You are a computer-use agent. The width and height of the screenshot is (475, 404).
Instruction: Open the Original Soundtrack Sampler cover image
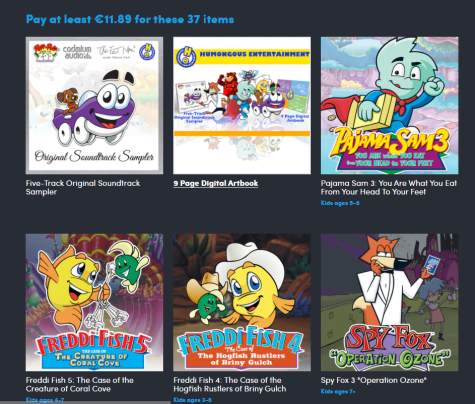pyautogui.click(x=94, y=105)
